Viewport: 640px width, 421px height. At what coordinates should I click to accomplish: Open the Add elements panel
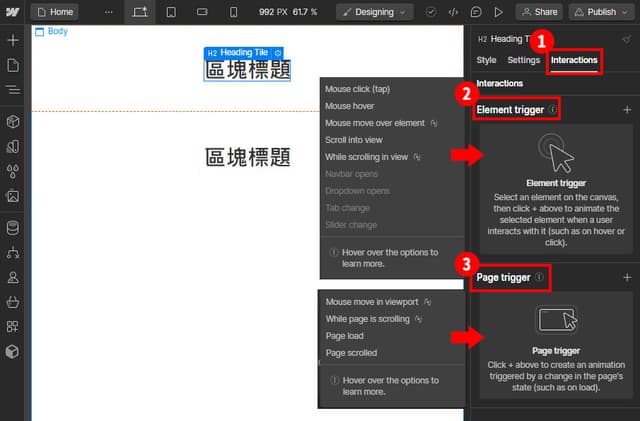click(13, 40)
